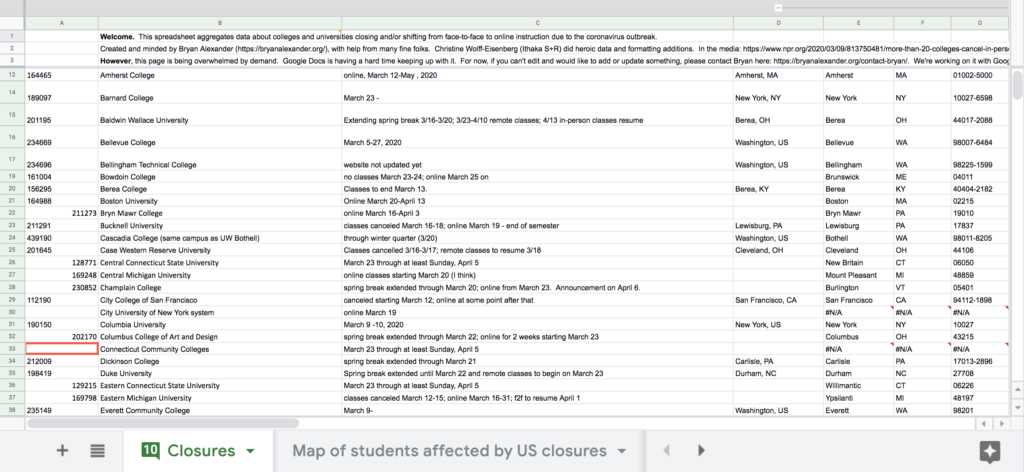
Task: Select the 202170 ID cell
Action: tap(61, 337)
